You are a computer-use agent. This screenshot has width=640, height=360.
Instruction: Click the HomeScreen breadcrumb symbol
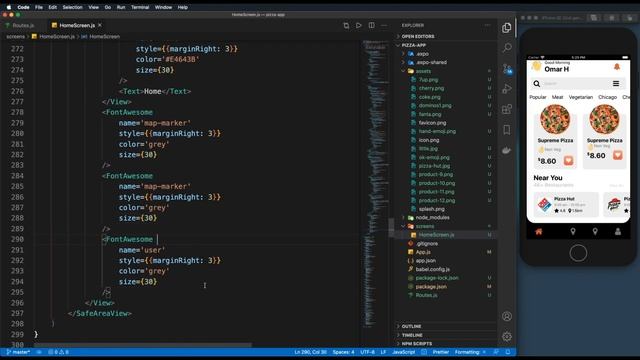click(104, 36)
